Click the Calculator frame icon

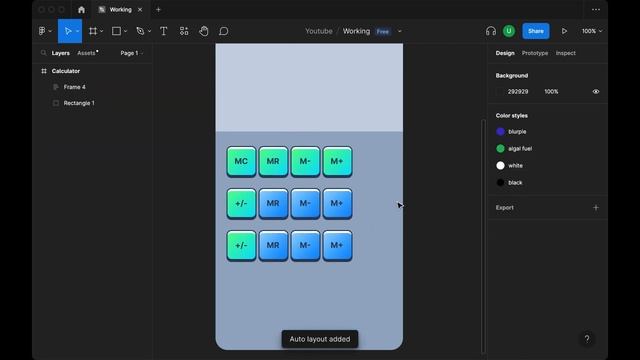click(x=44, y=71)
